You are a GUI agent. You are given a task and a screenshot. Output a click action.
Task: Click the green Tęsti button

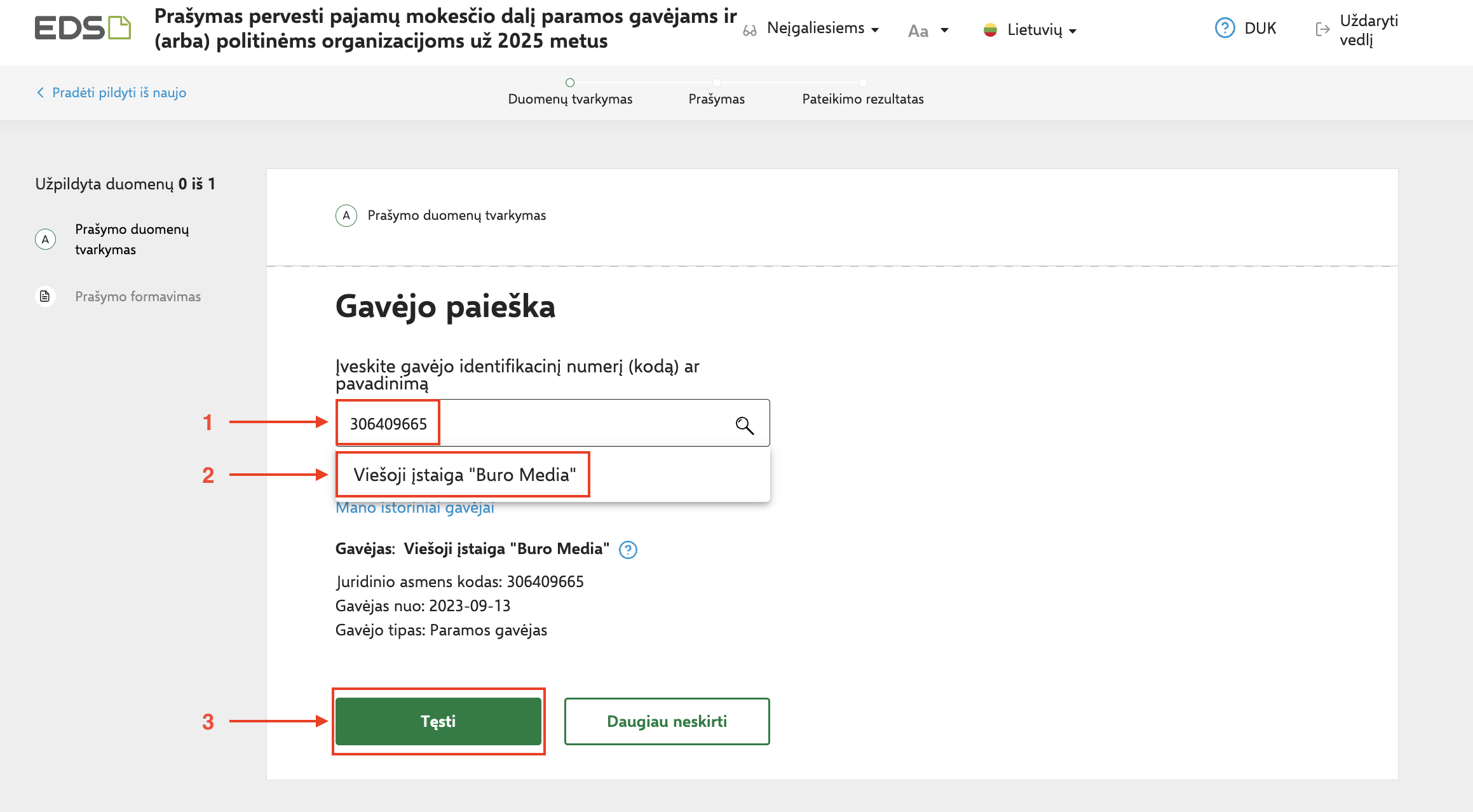(438, 721)
